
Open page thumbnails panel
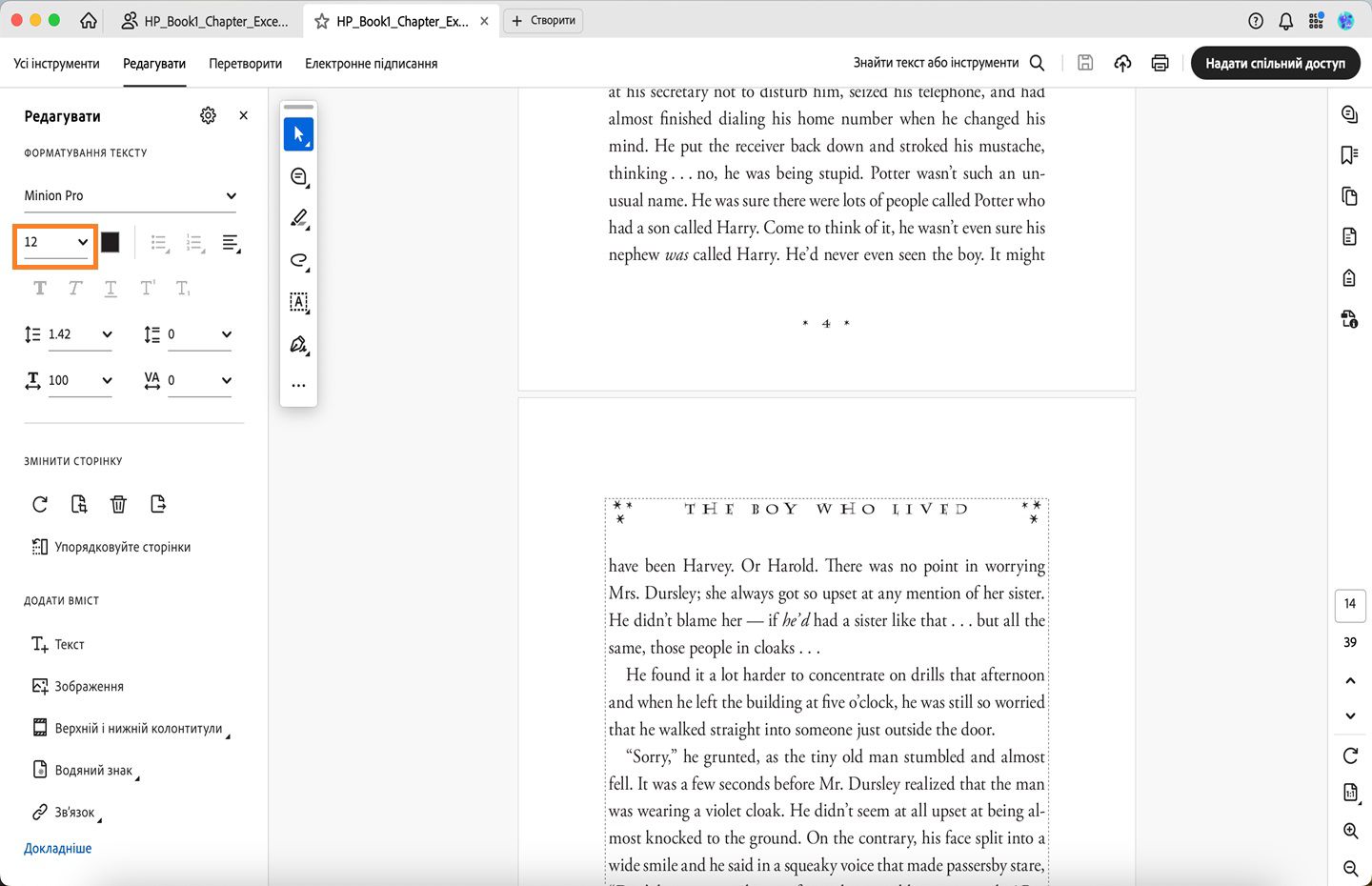pyautogui.click(x=1349, y=196)
